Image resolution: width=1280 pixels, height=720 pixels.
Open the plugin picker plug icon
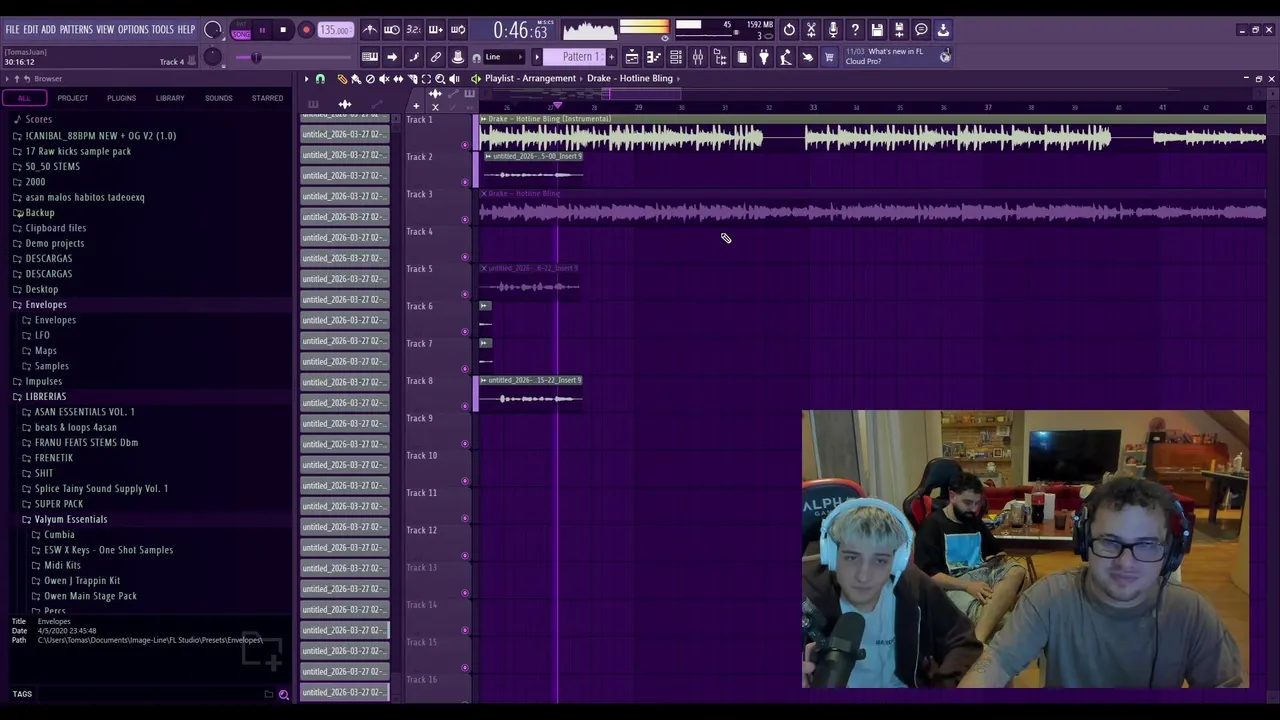[x=764, y=57]
